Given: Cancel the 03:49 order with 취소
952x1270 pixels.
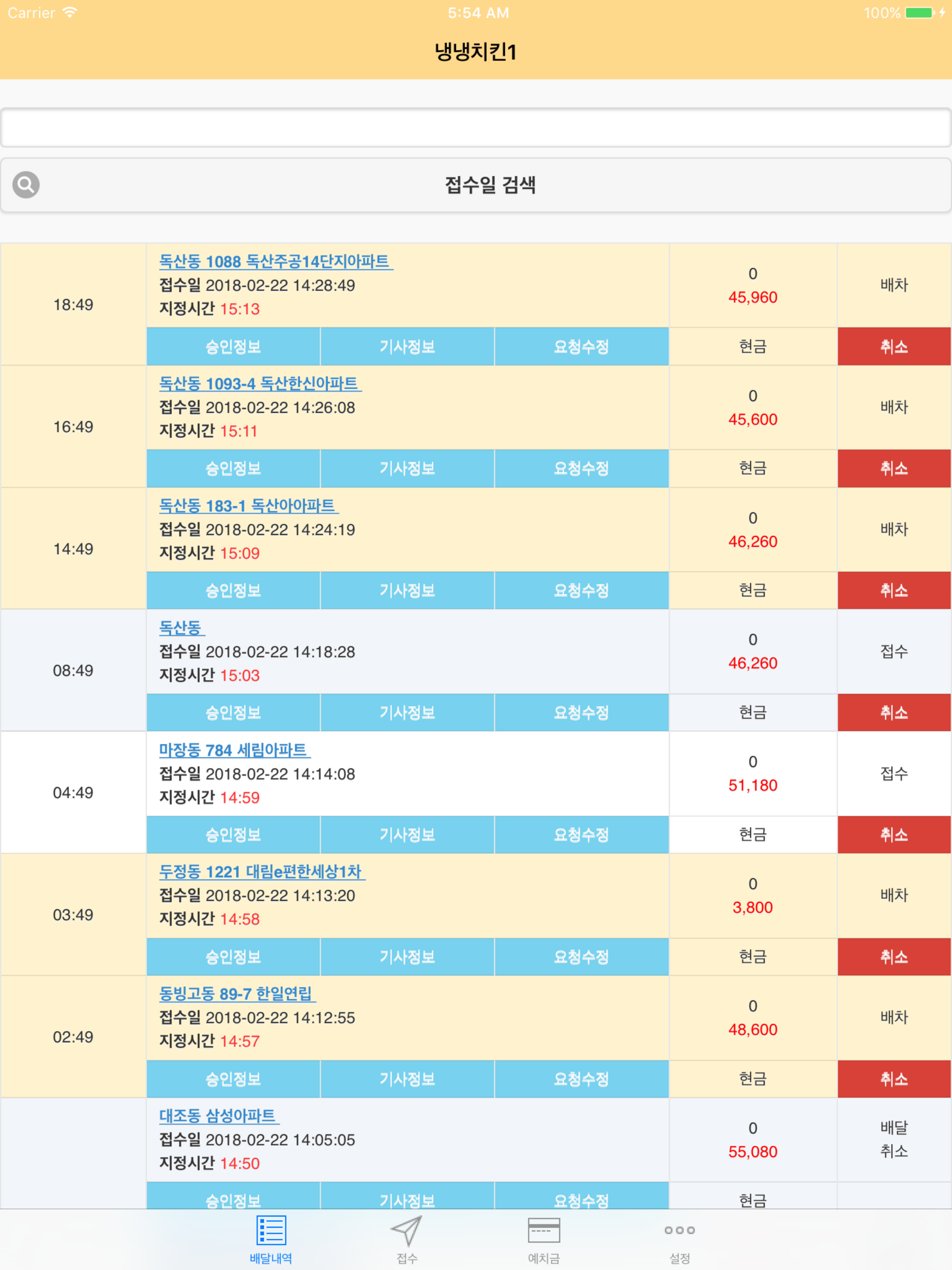Looking at the screenshot, I should [894, 957].
